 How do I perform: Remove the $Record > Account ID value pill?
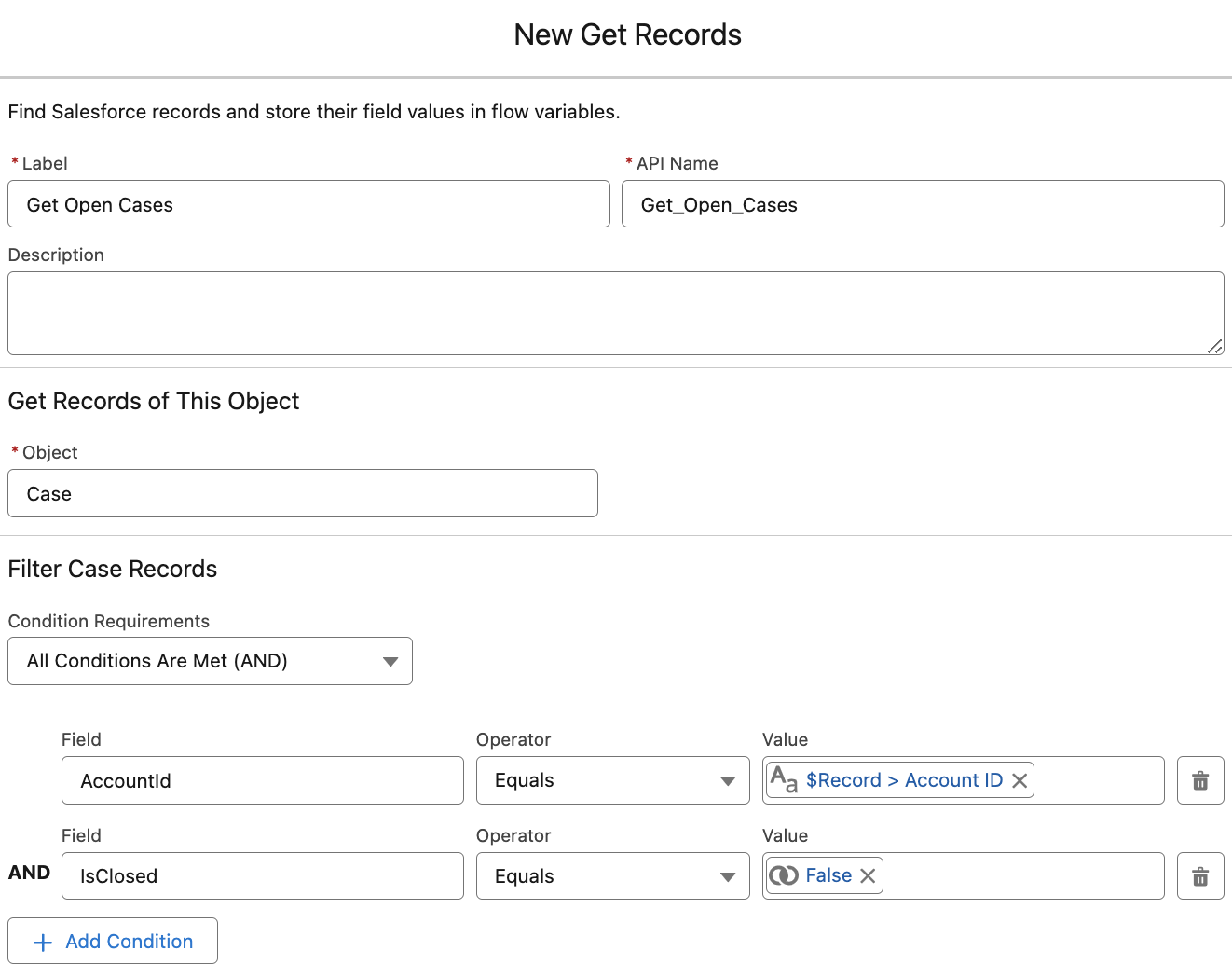[1020, 781]
